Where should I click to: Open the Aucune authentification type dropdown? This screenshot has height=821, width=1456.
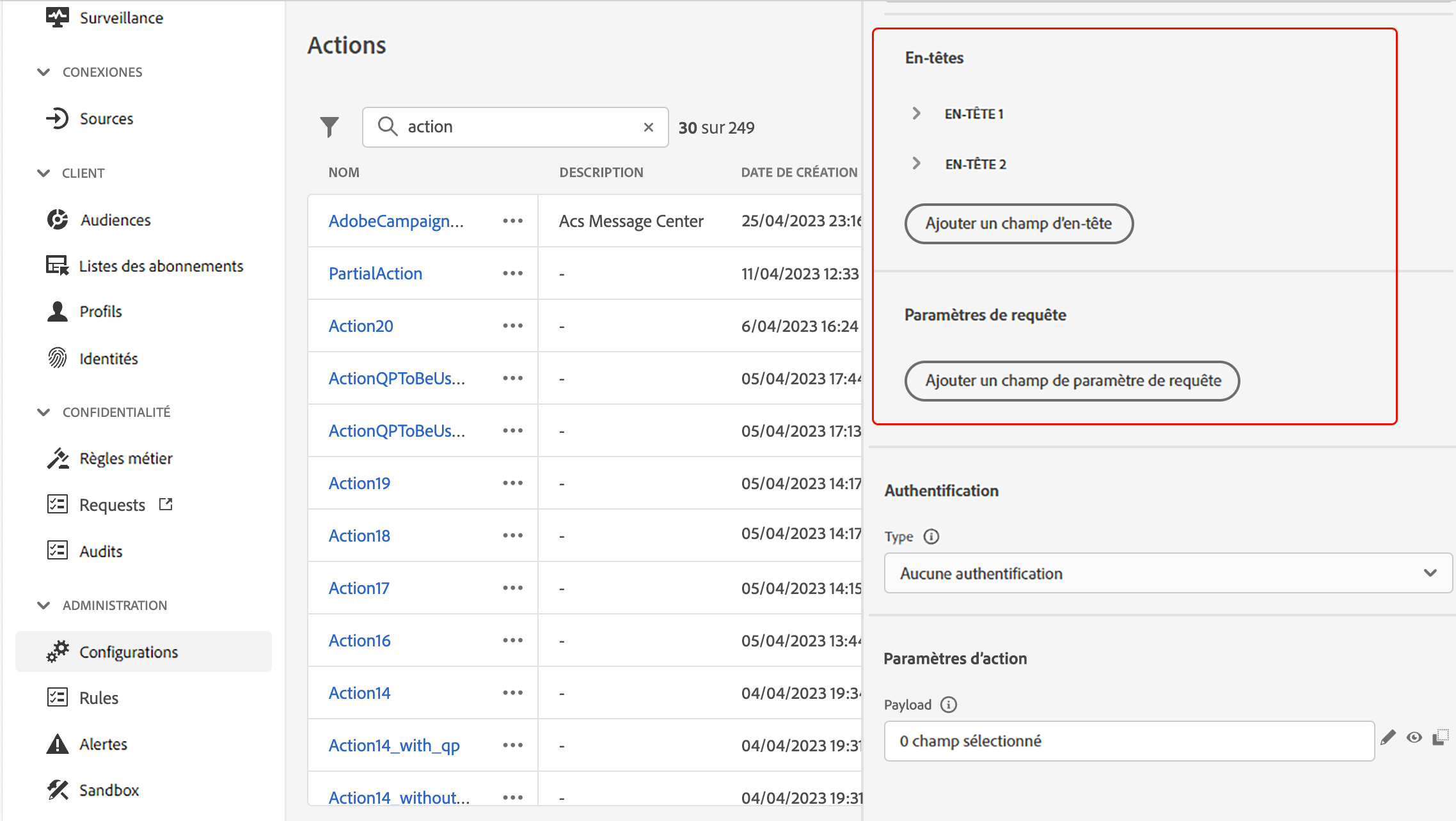pos(1167,573)
